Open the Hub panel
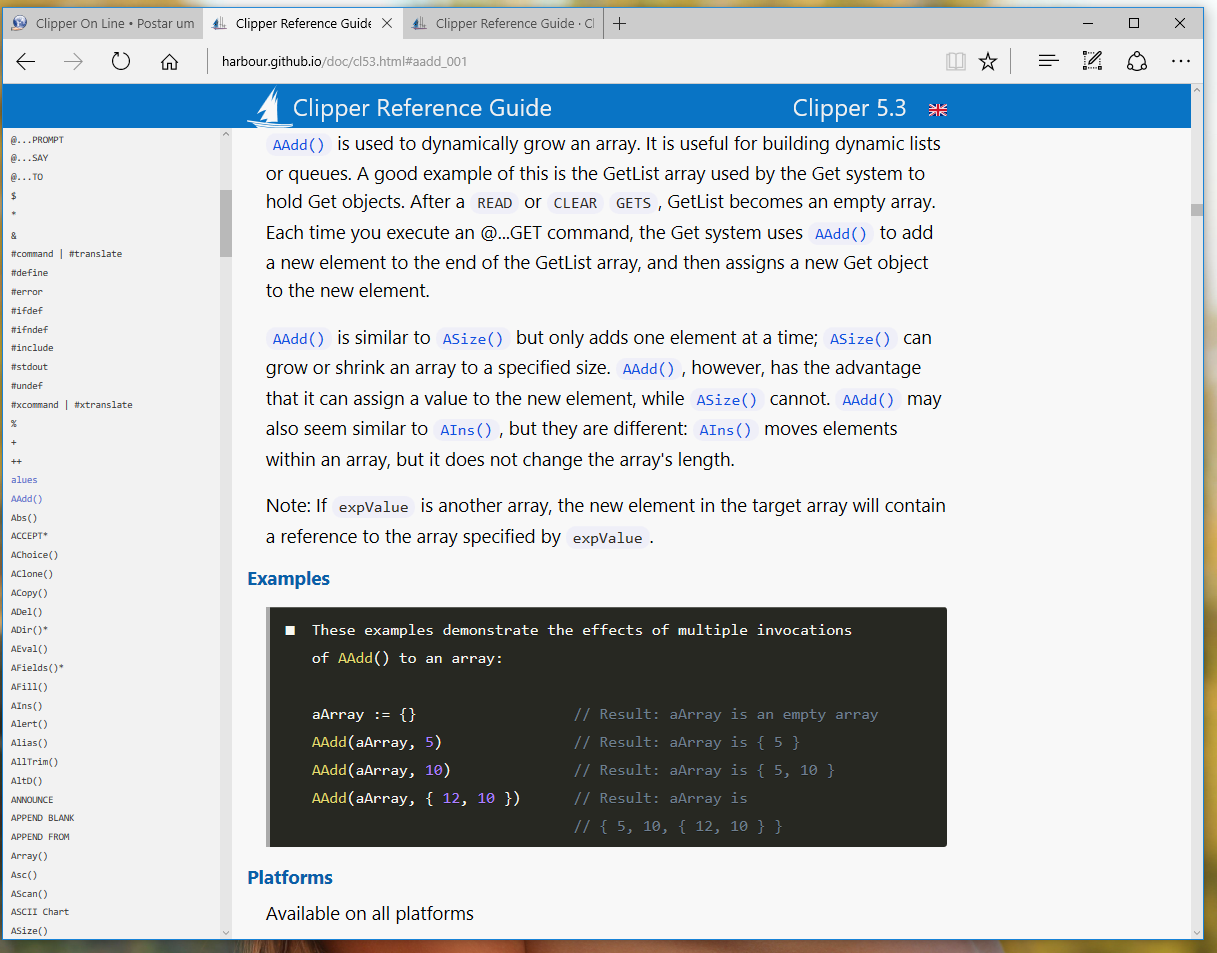The width and height of the screenshot is (1217, 953). 1048,62
